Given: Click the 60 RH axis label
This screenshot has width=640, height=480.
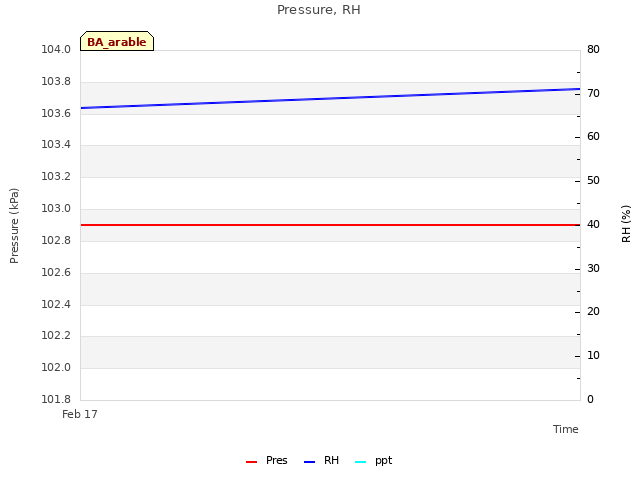Looking at the screenshot, I should 593,136.
